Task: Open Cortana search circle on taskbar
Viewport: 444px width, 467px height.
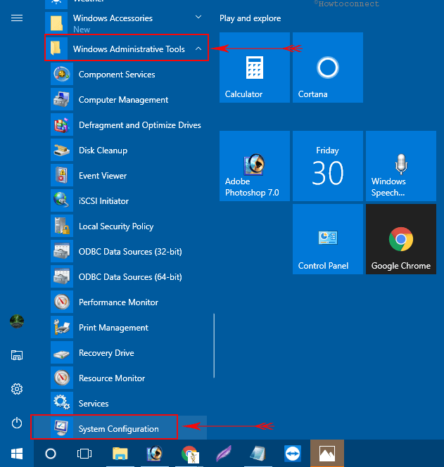Action: (50, 454)
